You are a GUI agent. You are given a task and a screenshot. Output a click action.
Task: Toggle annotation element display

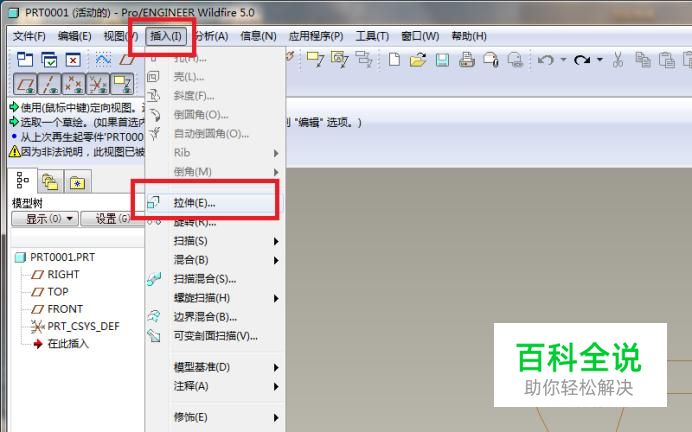click(122, 84)
